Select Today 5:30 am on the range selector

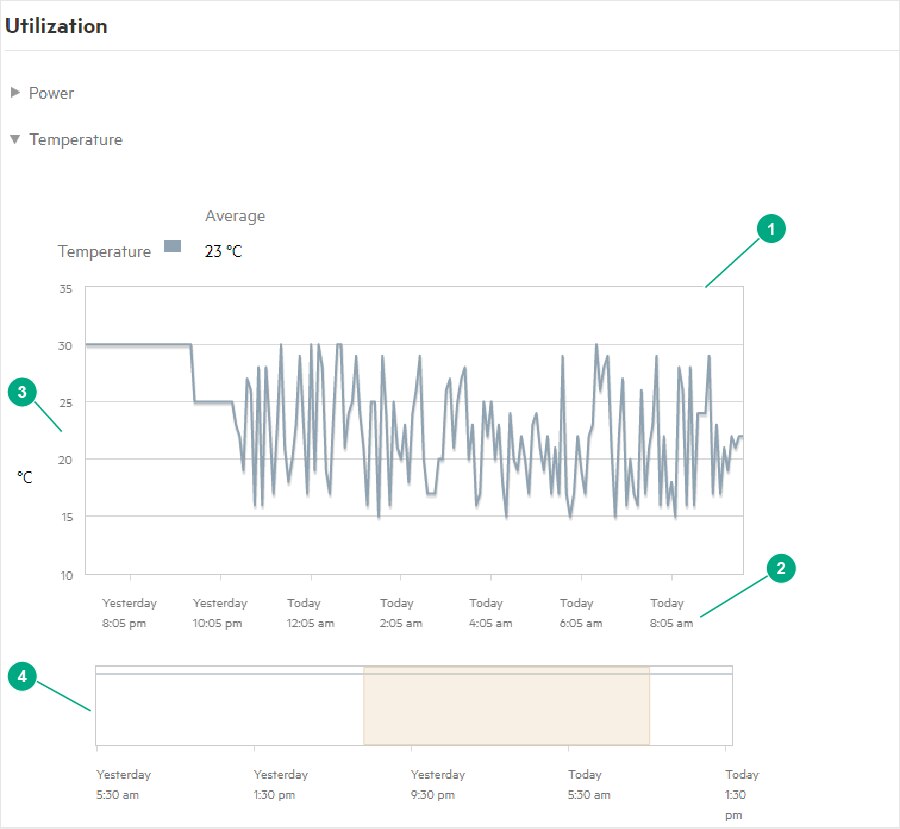coord(588,785)
